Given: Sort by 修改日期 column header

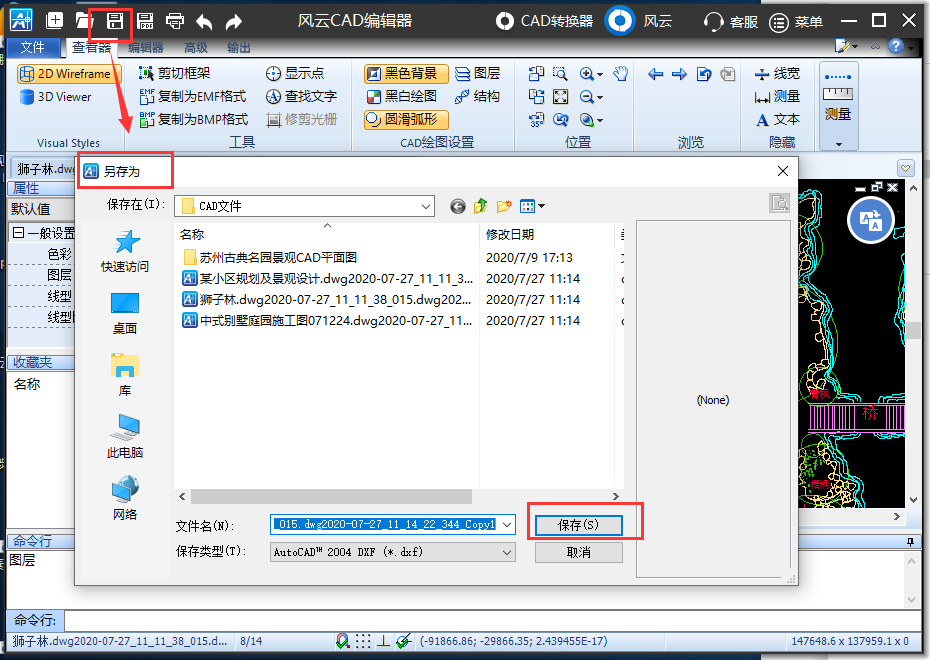Looking at the screenshot, I should [509, 234].
